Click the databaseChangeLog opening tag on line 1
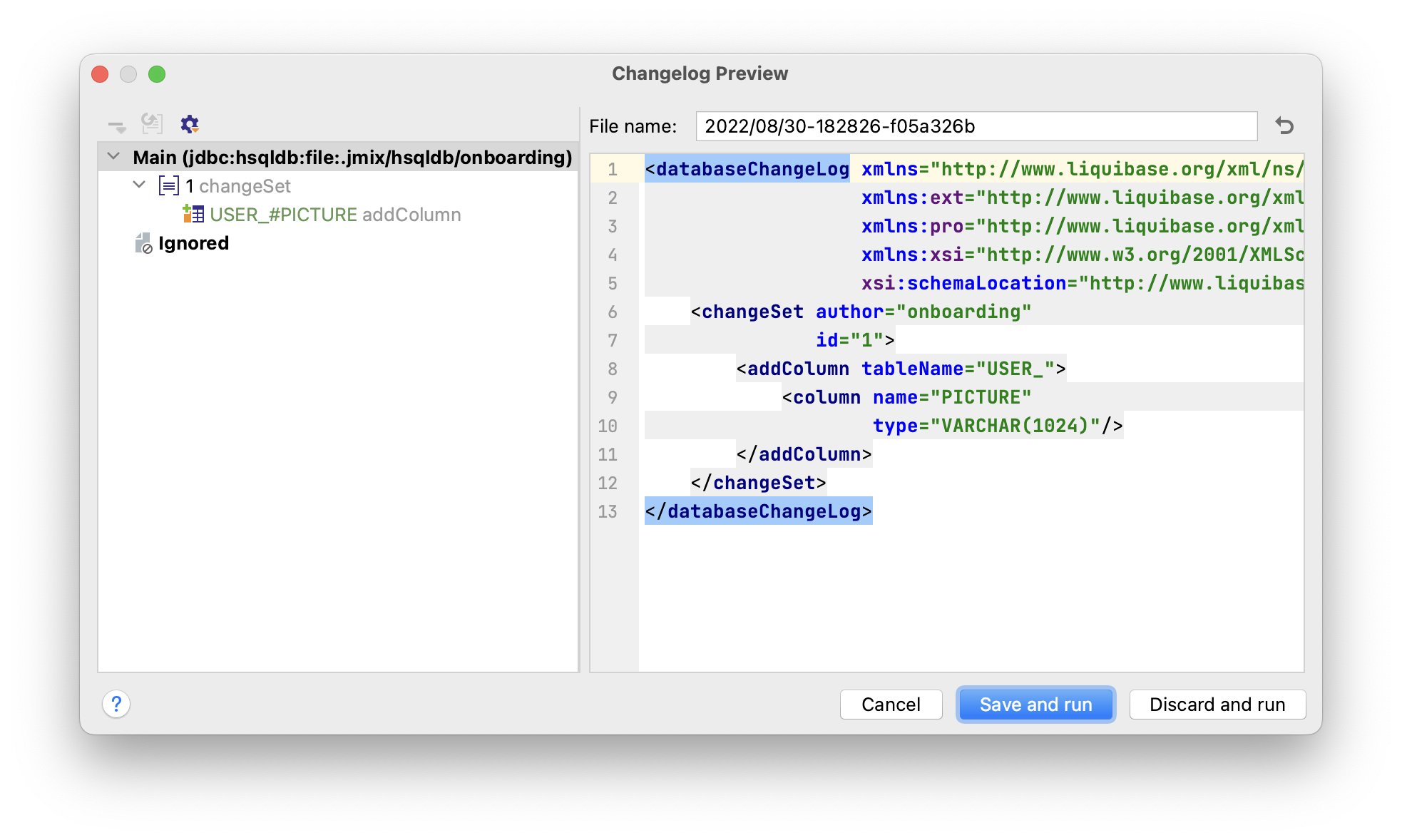 click(747, 169)
